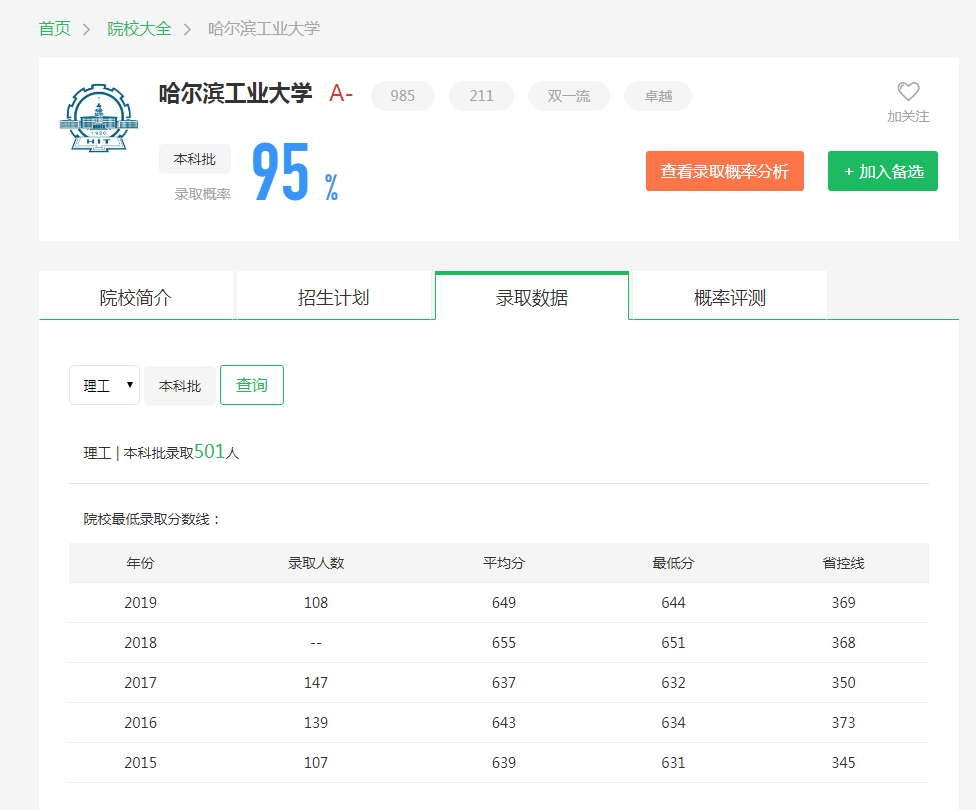
Task: Click the 501 enrolled count
Action: click(209, 451)
